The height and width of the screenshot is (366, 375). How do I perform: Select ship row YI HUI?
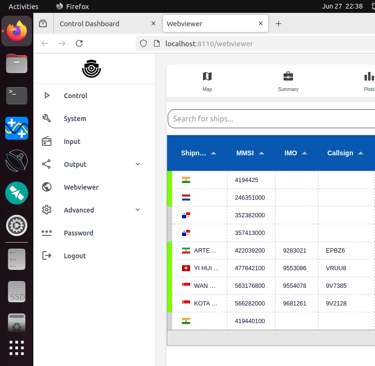[271, 268]
